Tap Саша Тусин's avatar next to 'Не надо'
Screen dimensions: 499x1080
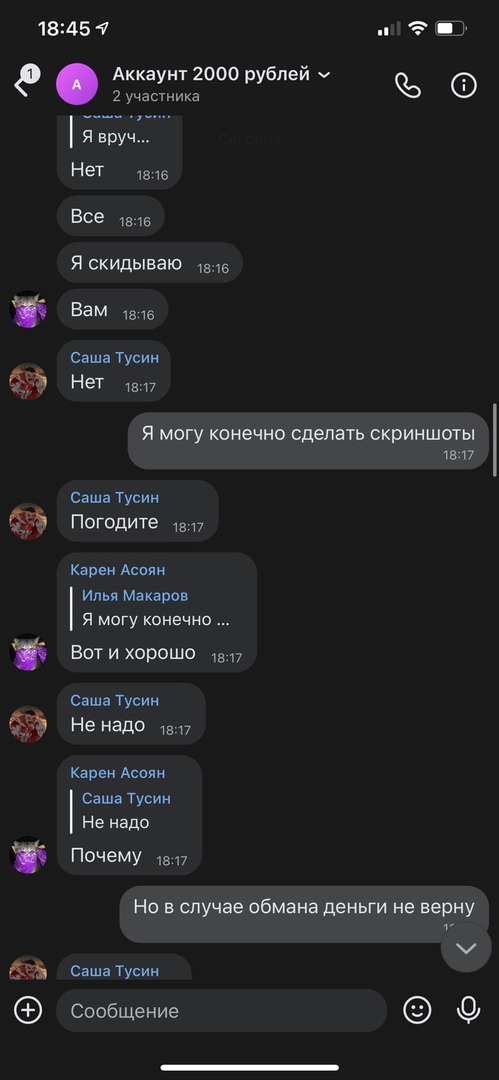[x=28, y=724]
